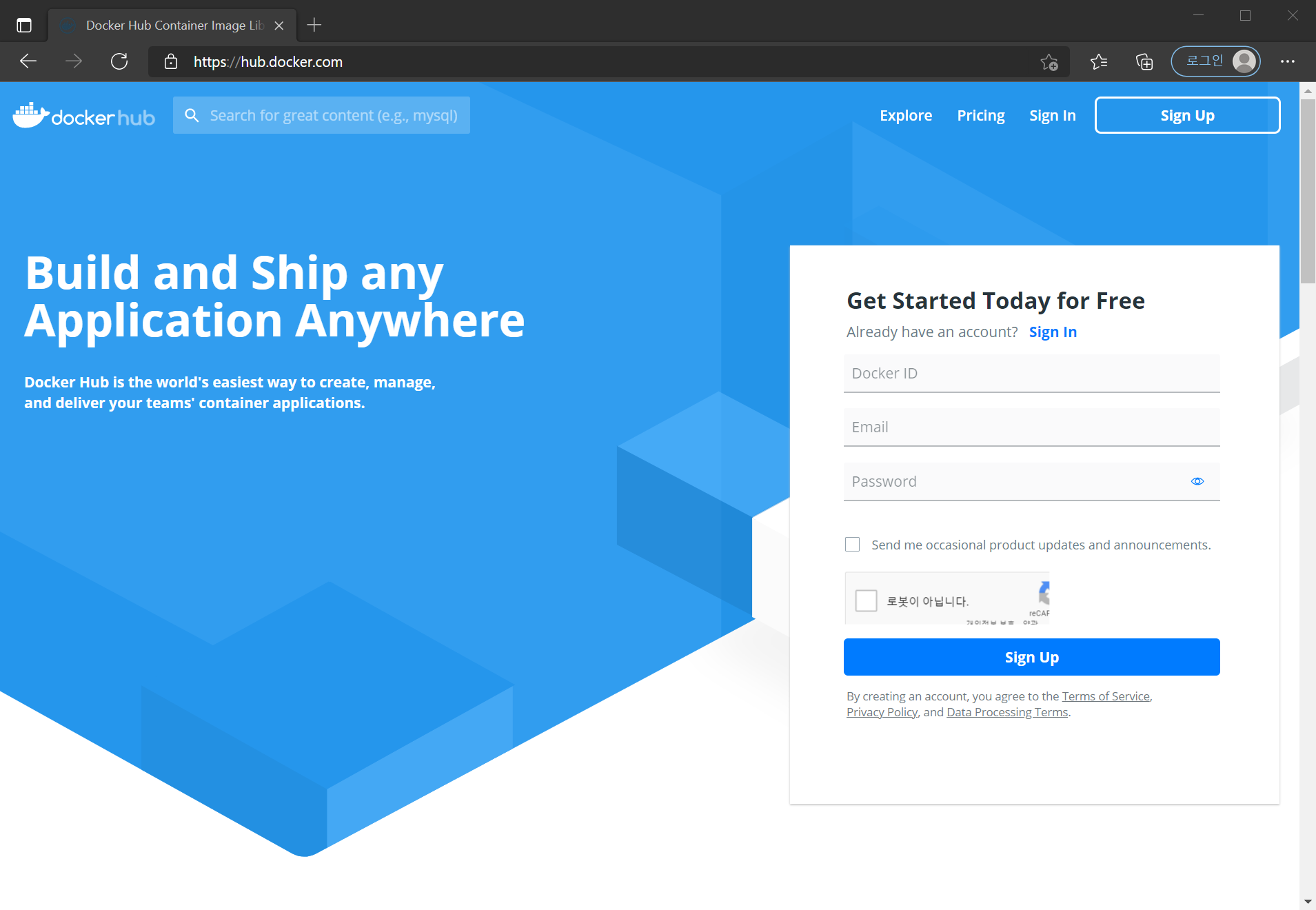Open the Favorites list icon
This screenshot has height=910, width=1316.
1099,62
